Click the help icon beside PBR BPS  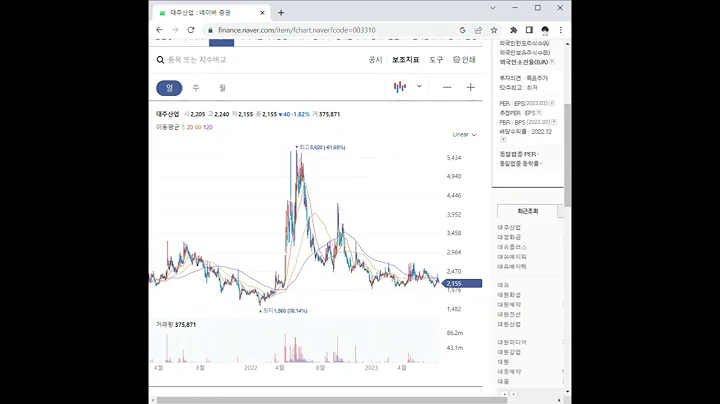pyautogui.click(x=554, y=122)
